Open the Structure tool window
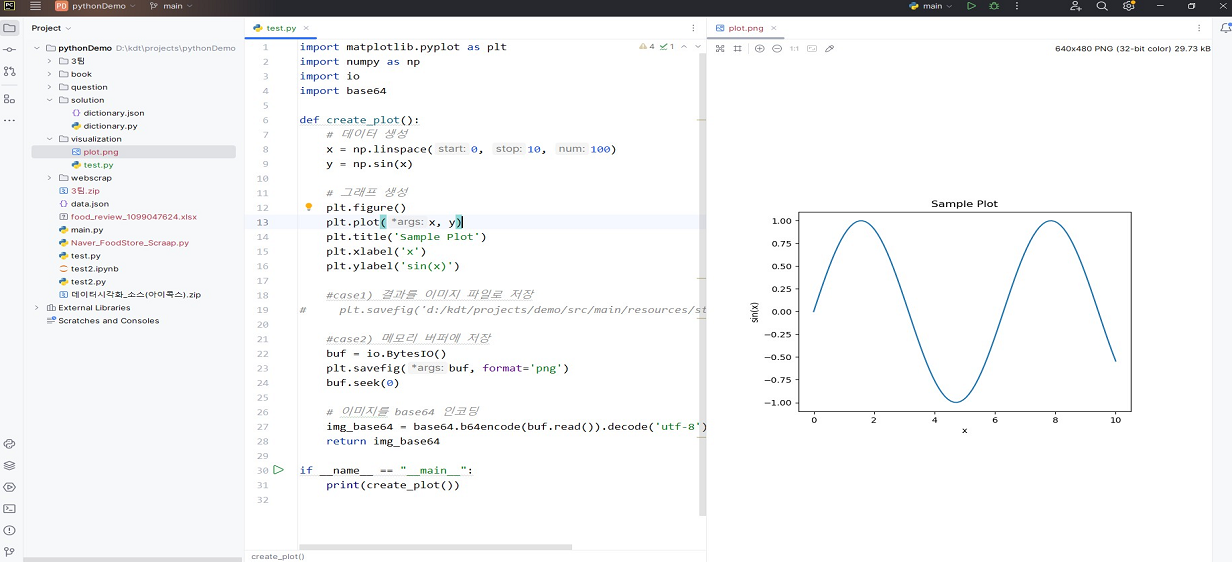1232x562 pixels. (10, 99)
